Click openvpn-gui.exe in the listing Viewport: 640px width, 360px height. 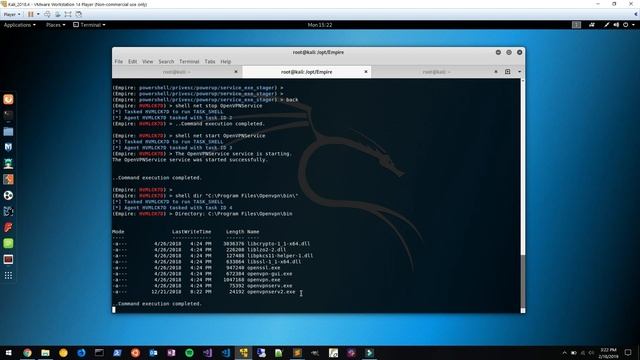click(x=269, y=274)
